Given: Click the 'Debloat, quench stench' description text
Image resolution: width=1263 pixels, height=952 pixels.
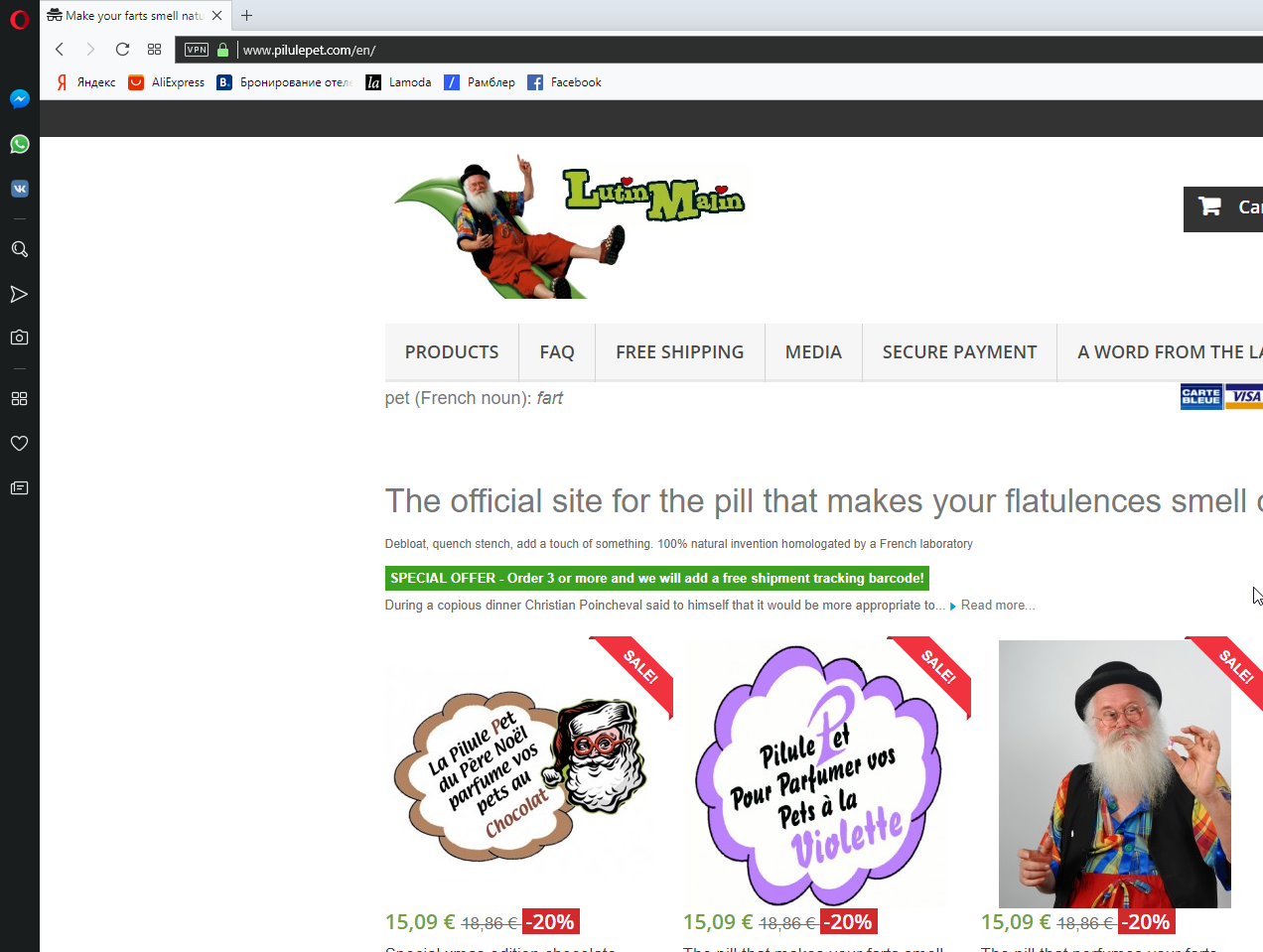Looking at the screenshot, I should click(x=679, y=544).
